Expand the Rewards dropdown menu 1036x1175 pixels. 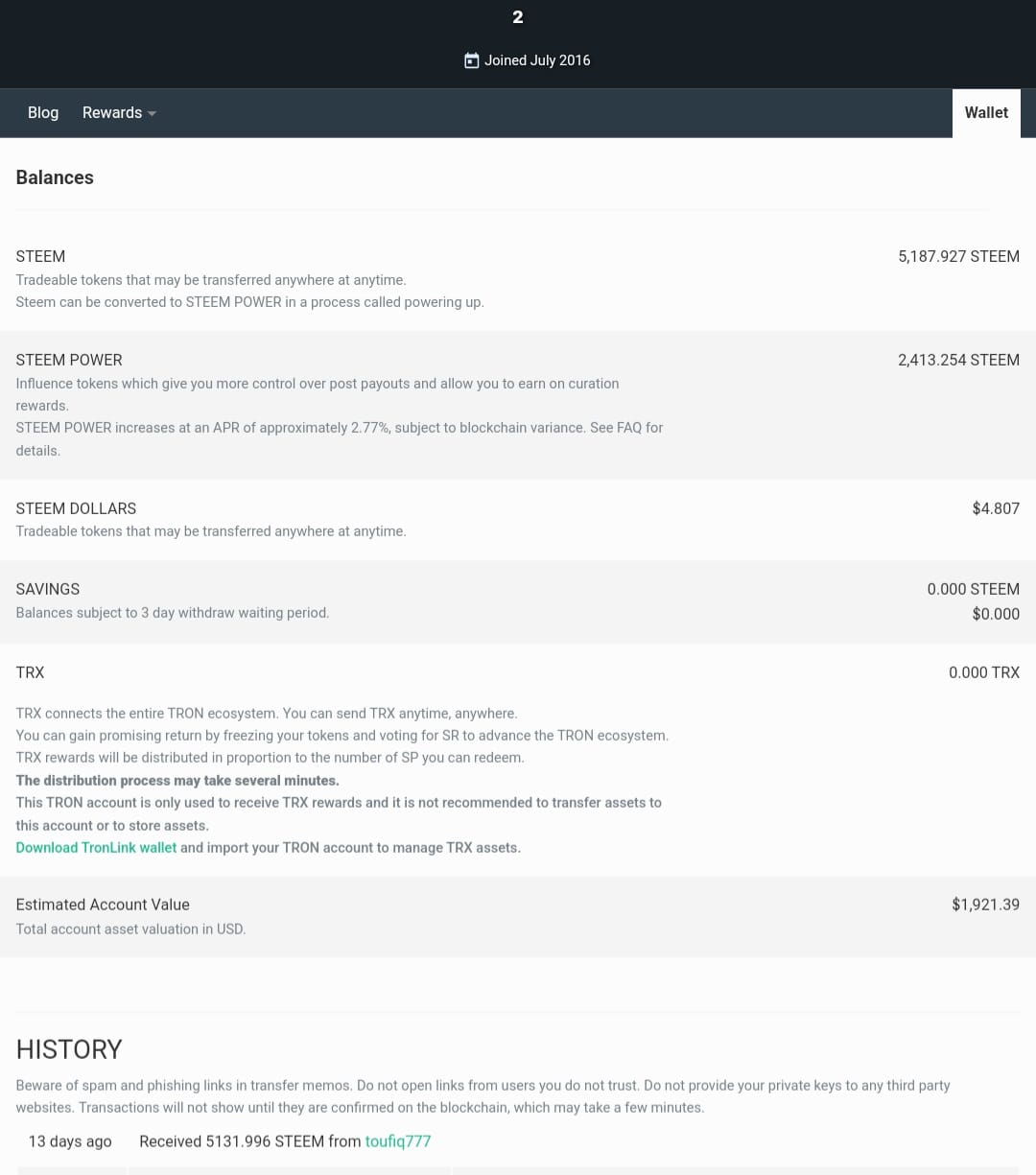coord(119,112)
